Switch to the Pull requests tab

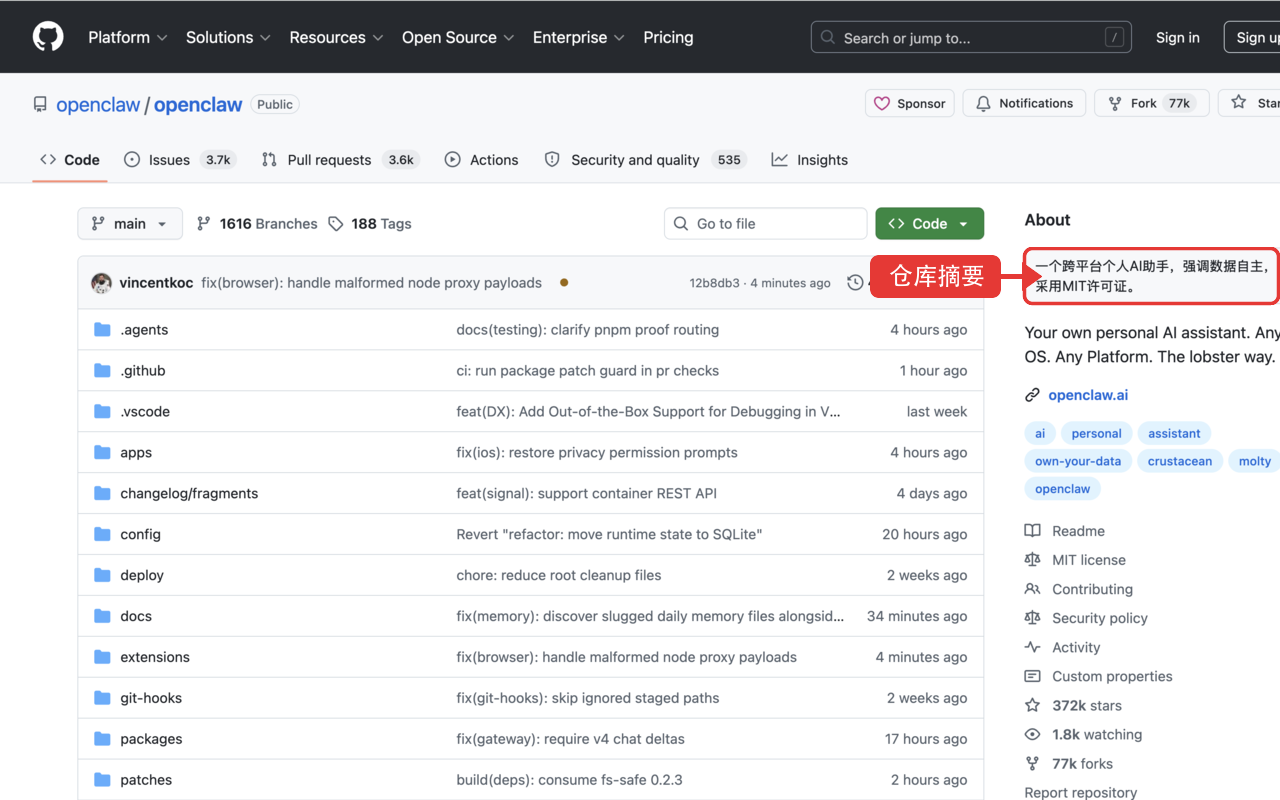tap(340, 160)
